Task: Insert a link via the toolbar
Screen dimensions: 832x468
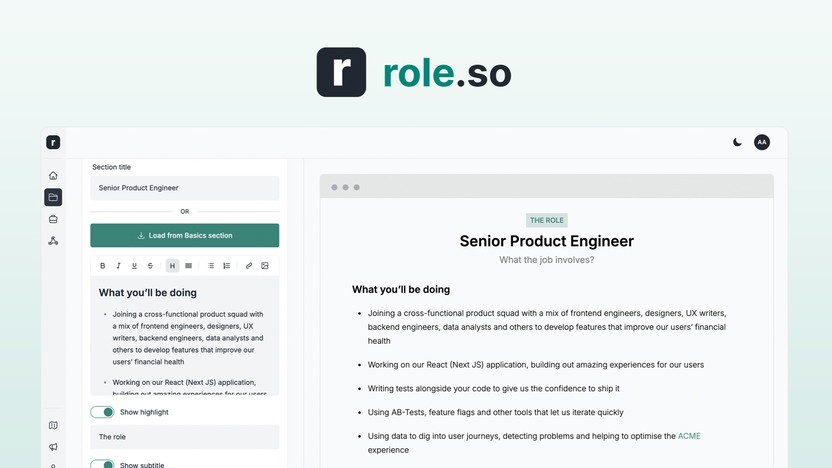Action: point(249,266)
